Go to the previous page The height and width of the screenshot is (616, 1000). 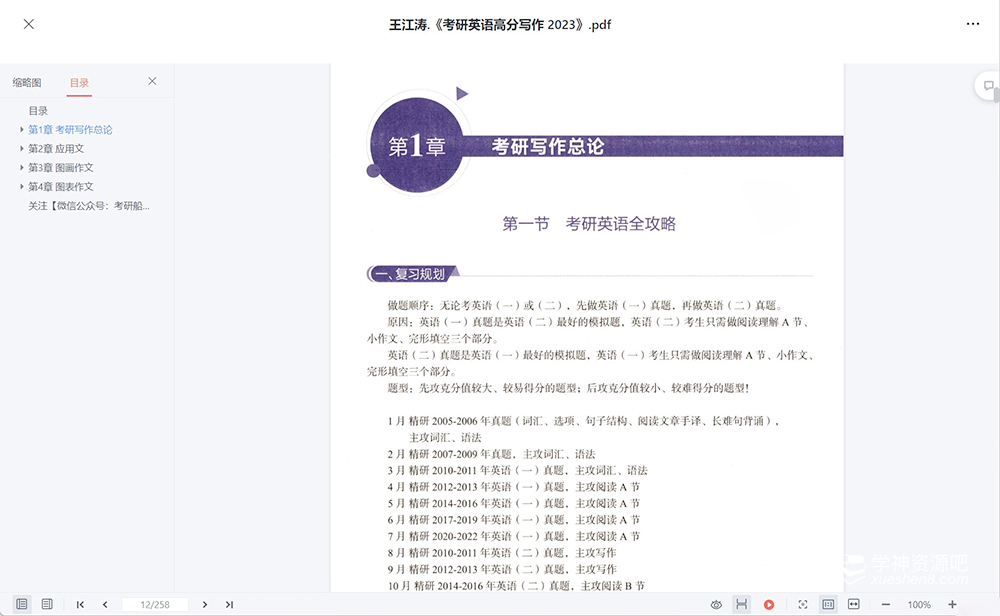coord(105,604)
